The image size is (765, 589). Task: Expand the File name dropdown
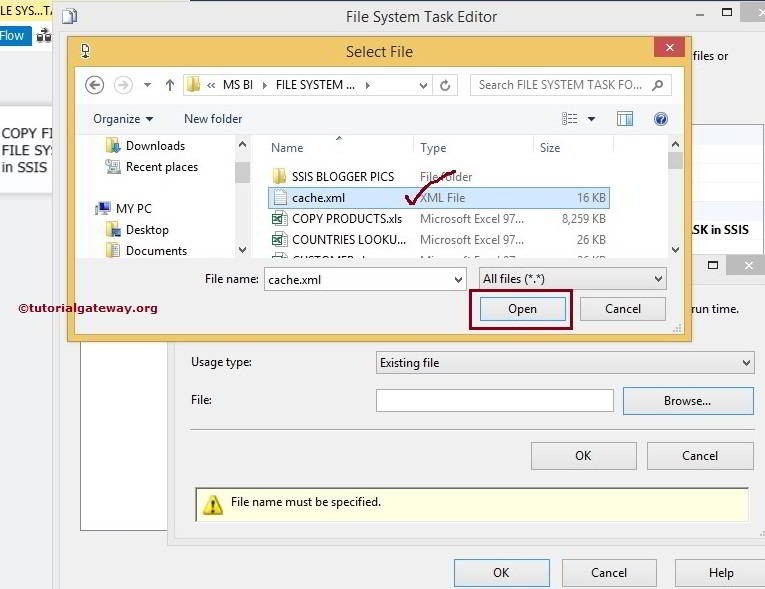tap(458, 280)
